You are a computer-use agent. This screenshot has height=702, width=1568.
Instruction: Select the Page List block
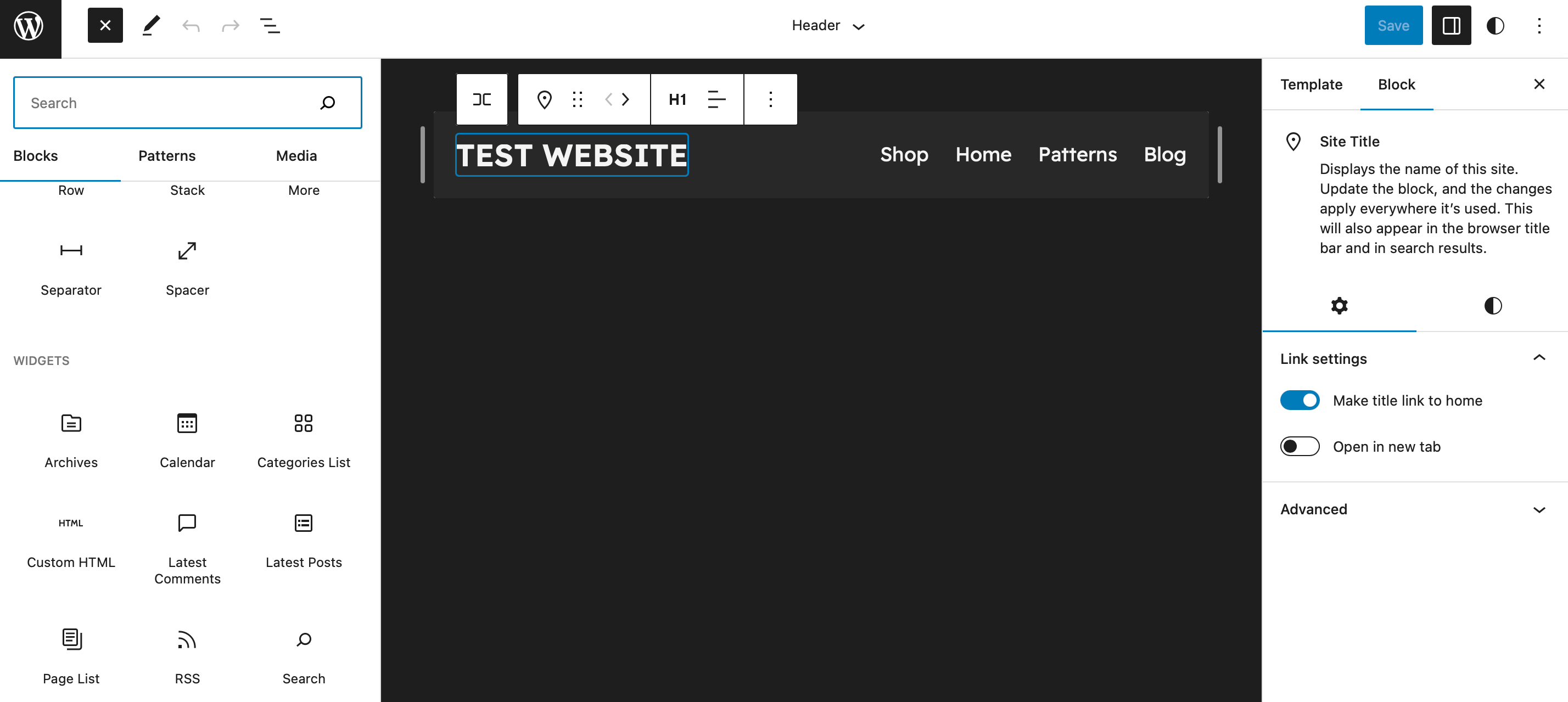tap(71, 656)
